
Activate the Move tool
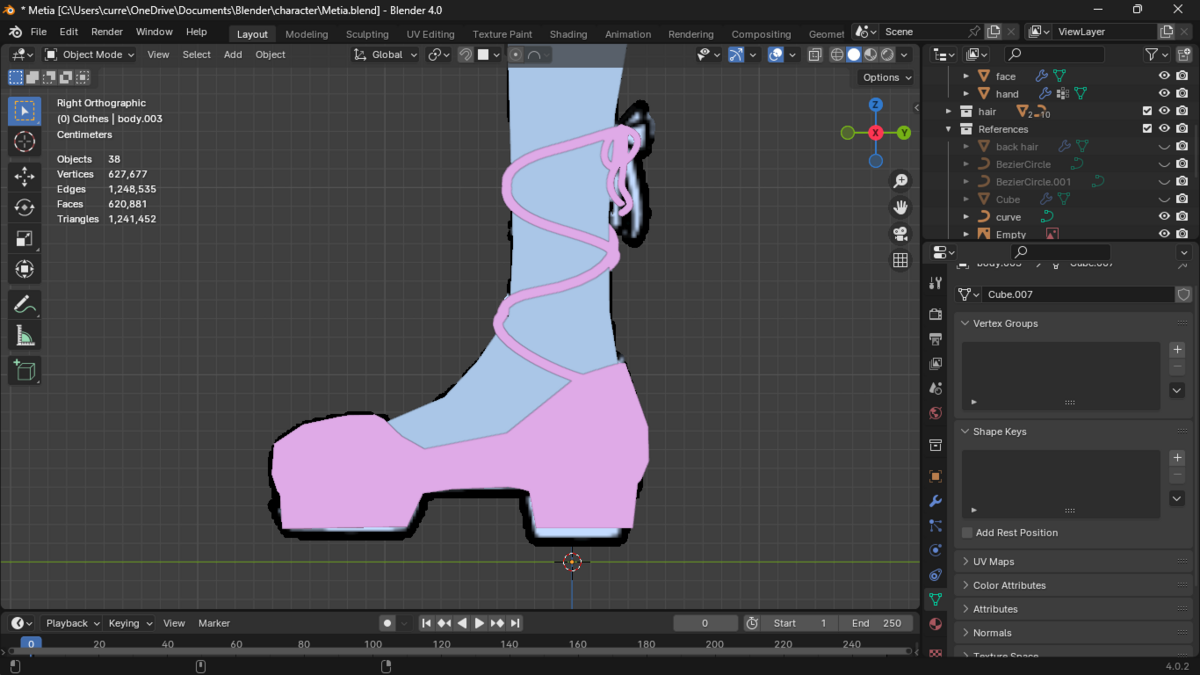25,177
